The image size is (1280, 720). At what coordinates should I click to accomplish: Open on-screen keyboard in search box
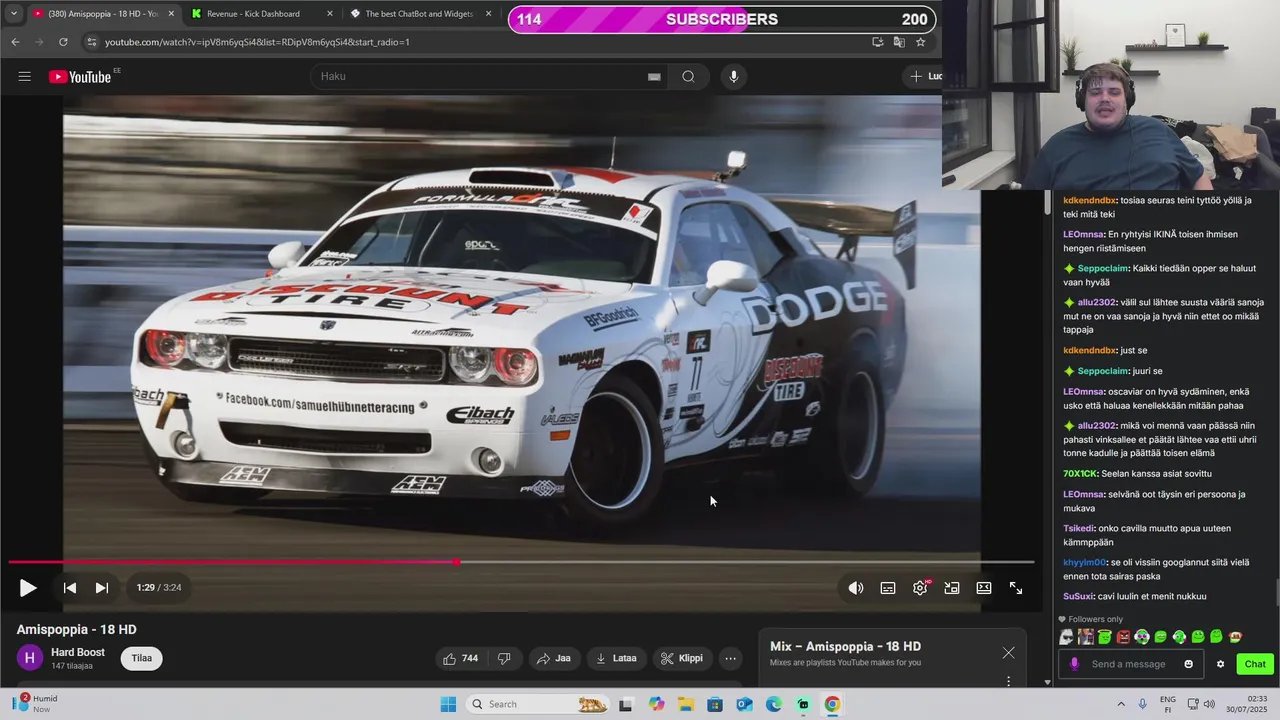pyautogui.click(x=654, y=77)
